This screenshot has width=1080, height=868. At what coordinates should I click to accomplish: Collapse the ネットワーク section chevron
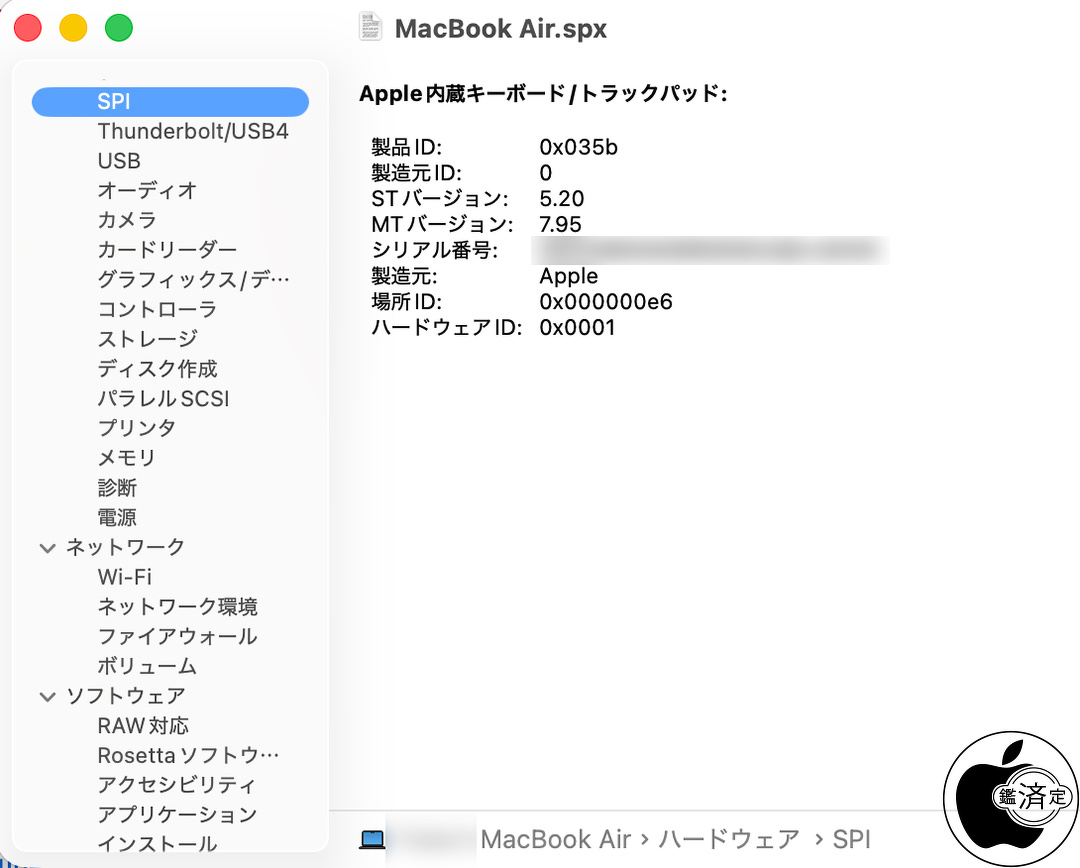tap(47, 548)
